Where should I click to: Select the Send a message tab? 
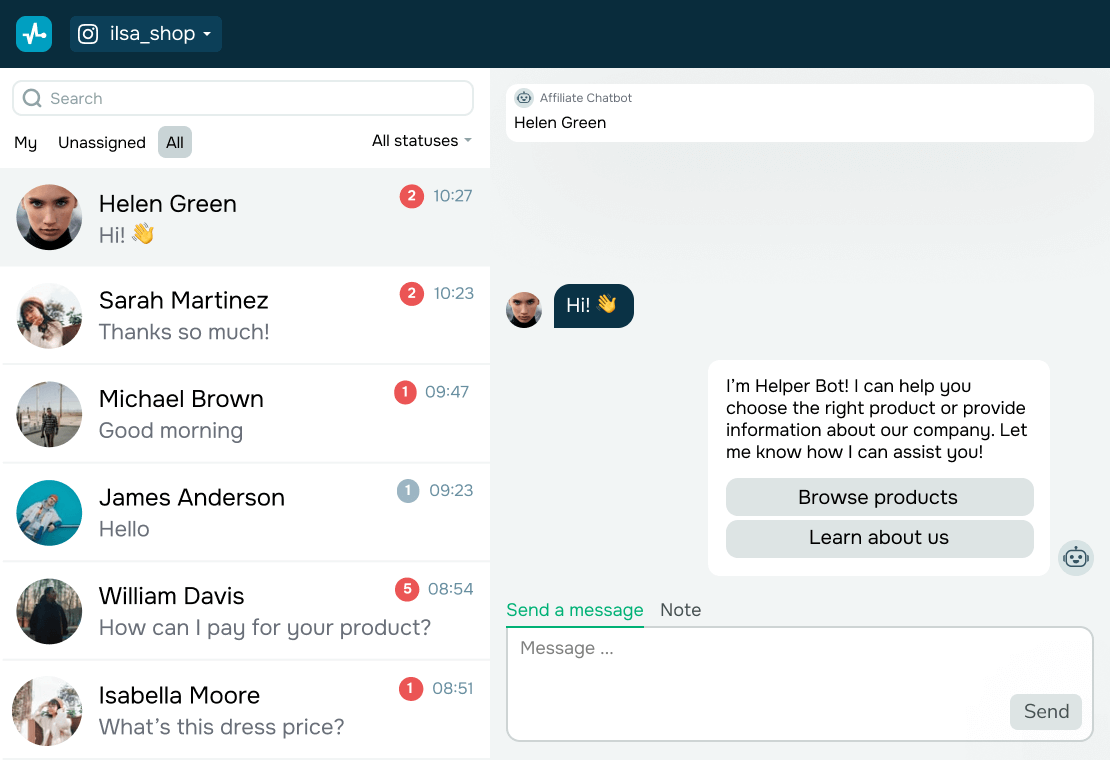[575, 610]
